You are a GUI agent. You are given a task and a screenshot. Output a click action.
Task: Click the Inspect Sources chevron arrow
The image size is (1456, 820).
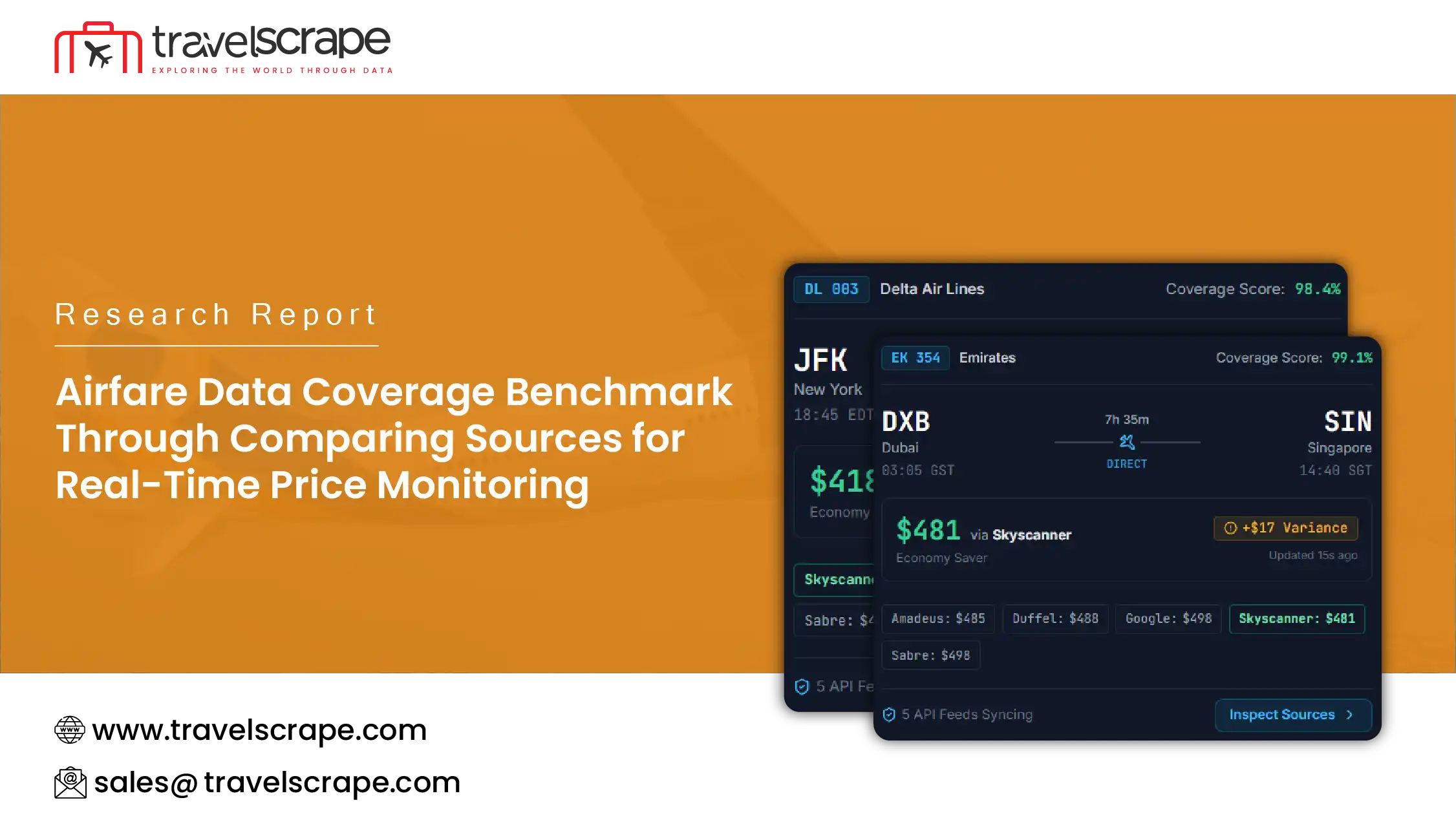tap(1349, 715)
